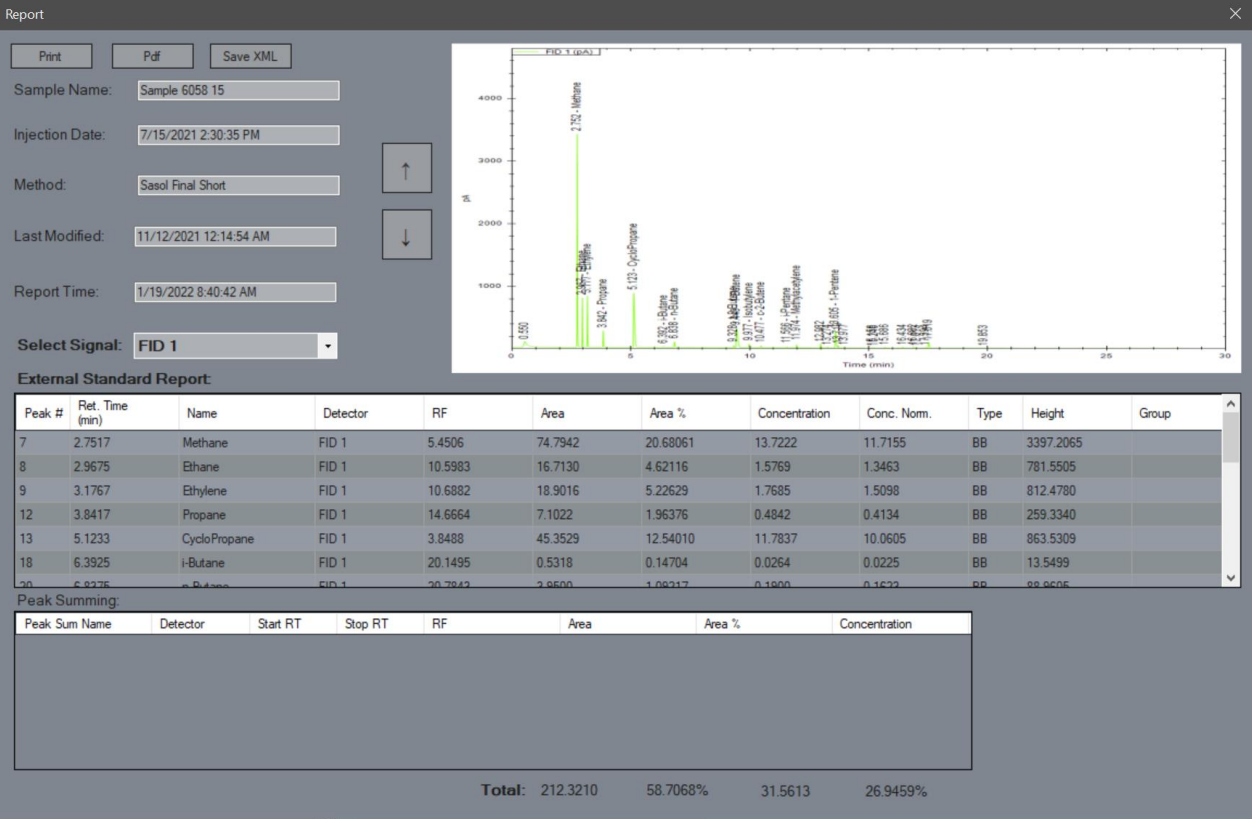Click the report table scrollbar up arrow
Viewport: 1252px width, 819px height.
(x=1230, y=403)
